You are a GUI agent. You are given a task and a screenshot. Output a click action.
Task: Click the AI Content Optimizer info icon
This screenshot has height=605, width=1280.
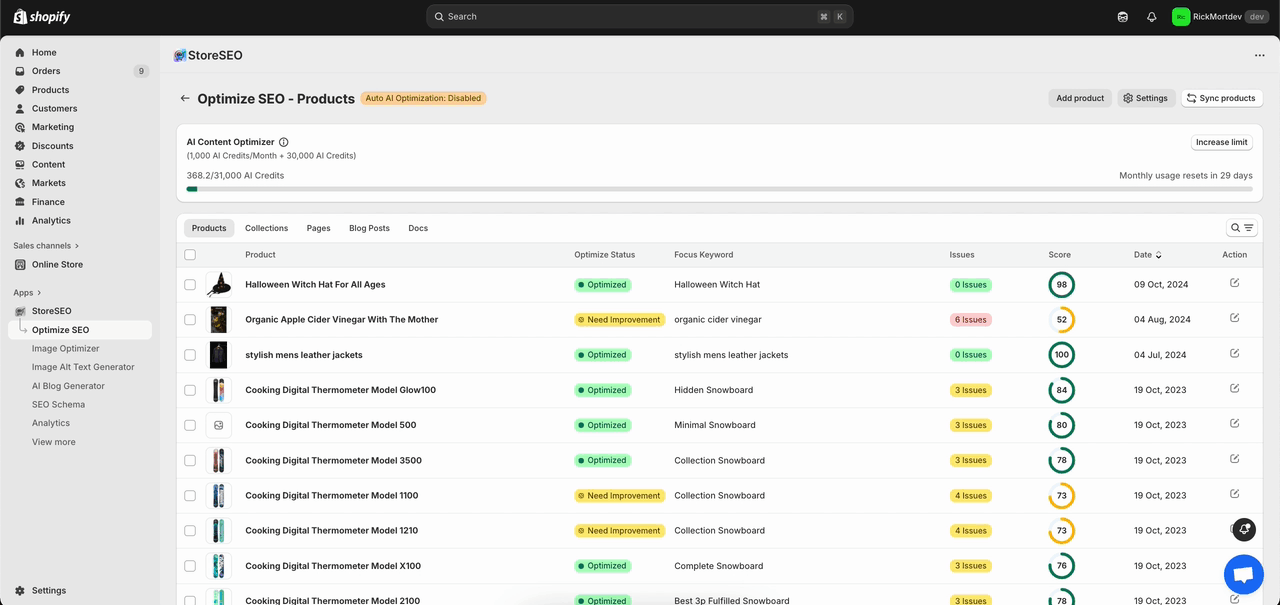tap(284, 142)
